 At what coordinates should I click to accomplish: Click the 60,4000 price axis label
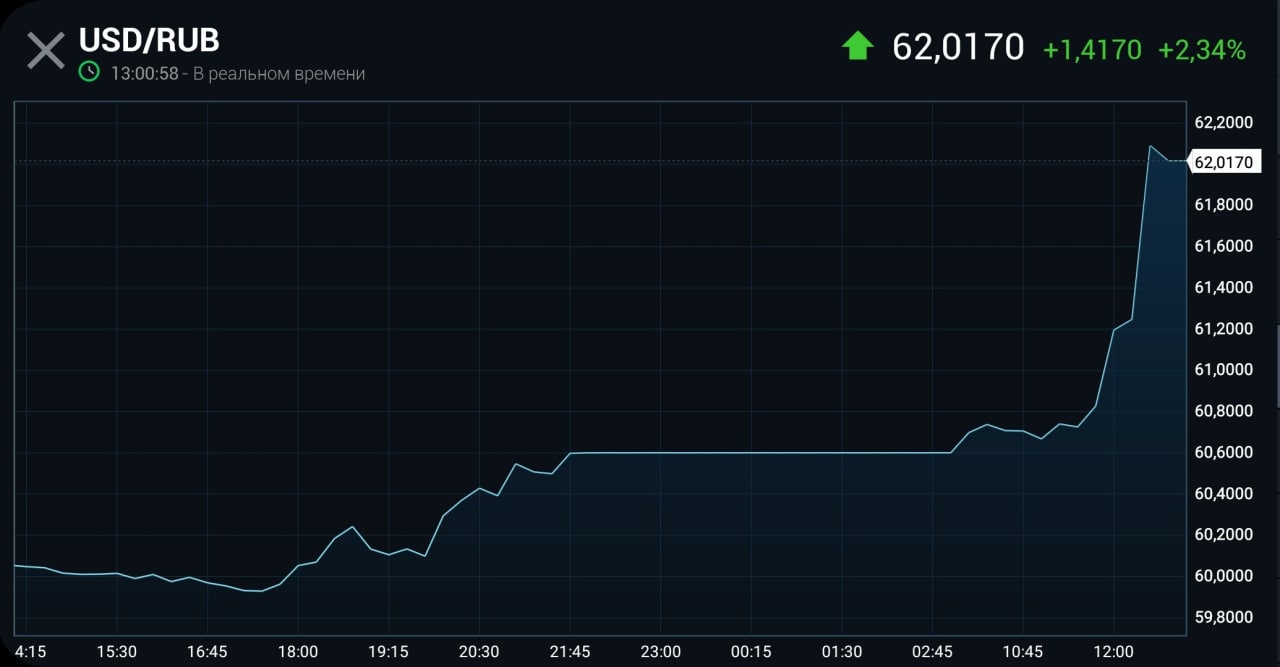click(x=1223, y=493)
